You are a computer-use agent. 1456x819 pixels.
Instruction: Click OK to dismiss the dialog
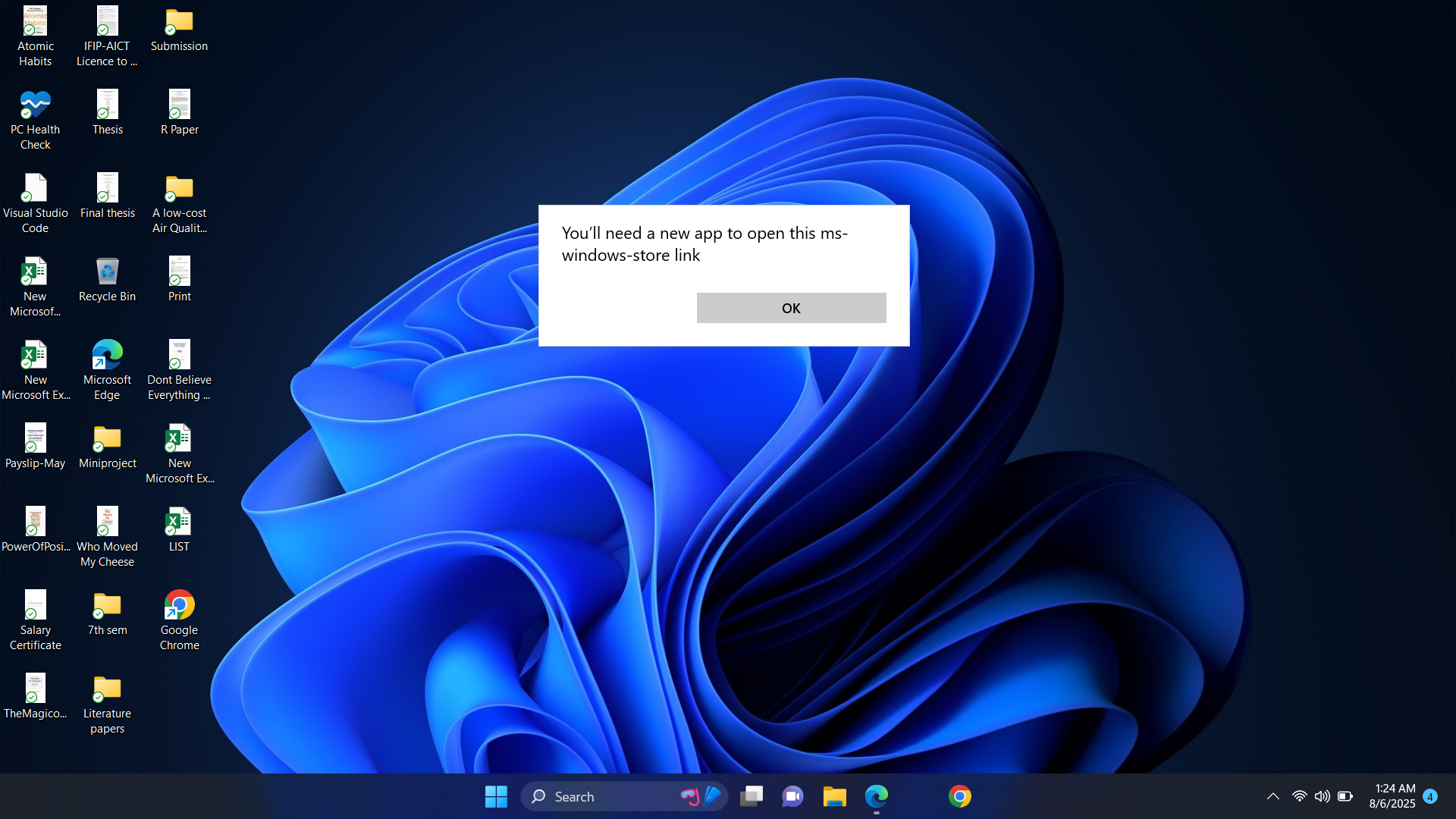pos(791,308)
